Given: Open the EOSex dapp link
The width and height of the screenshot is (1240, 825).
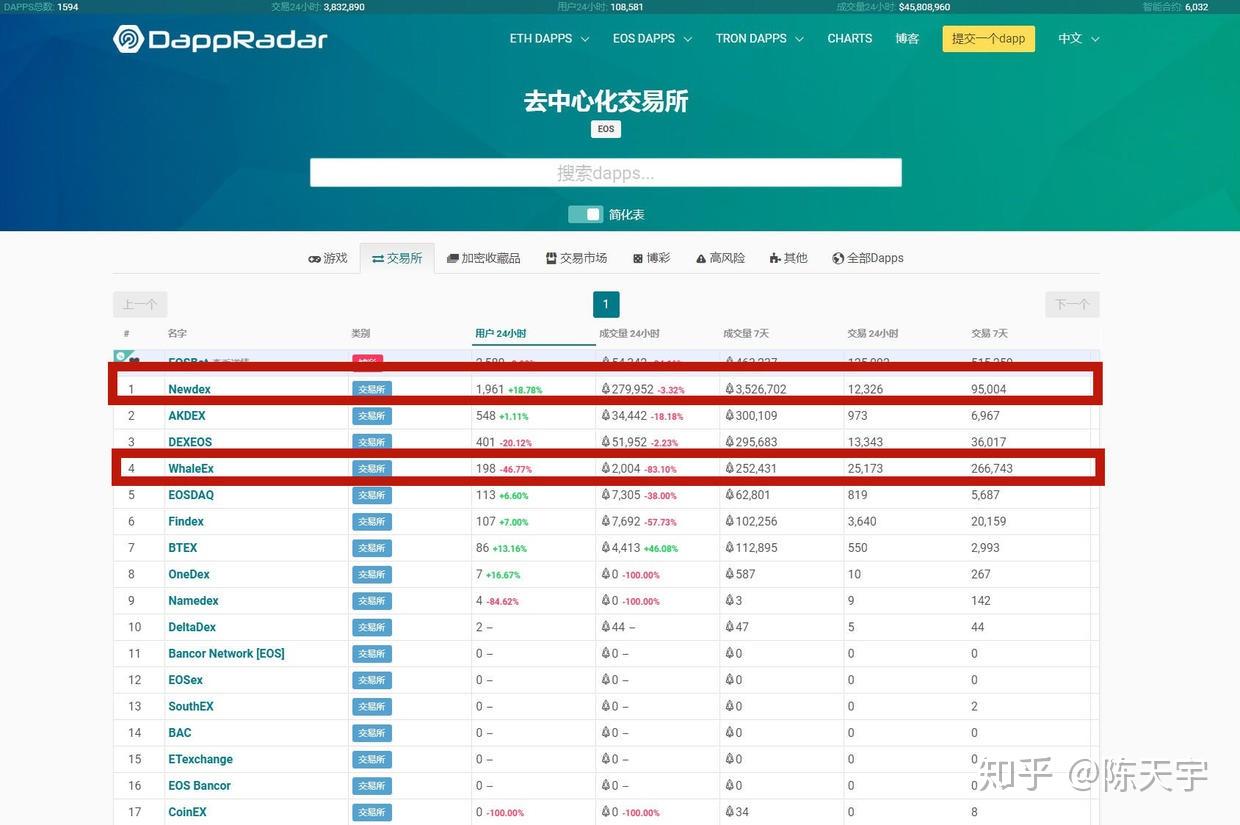Looking at the screenshot, I should 186,680.
